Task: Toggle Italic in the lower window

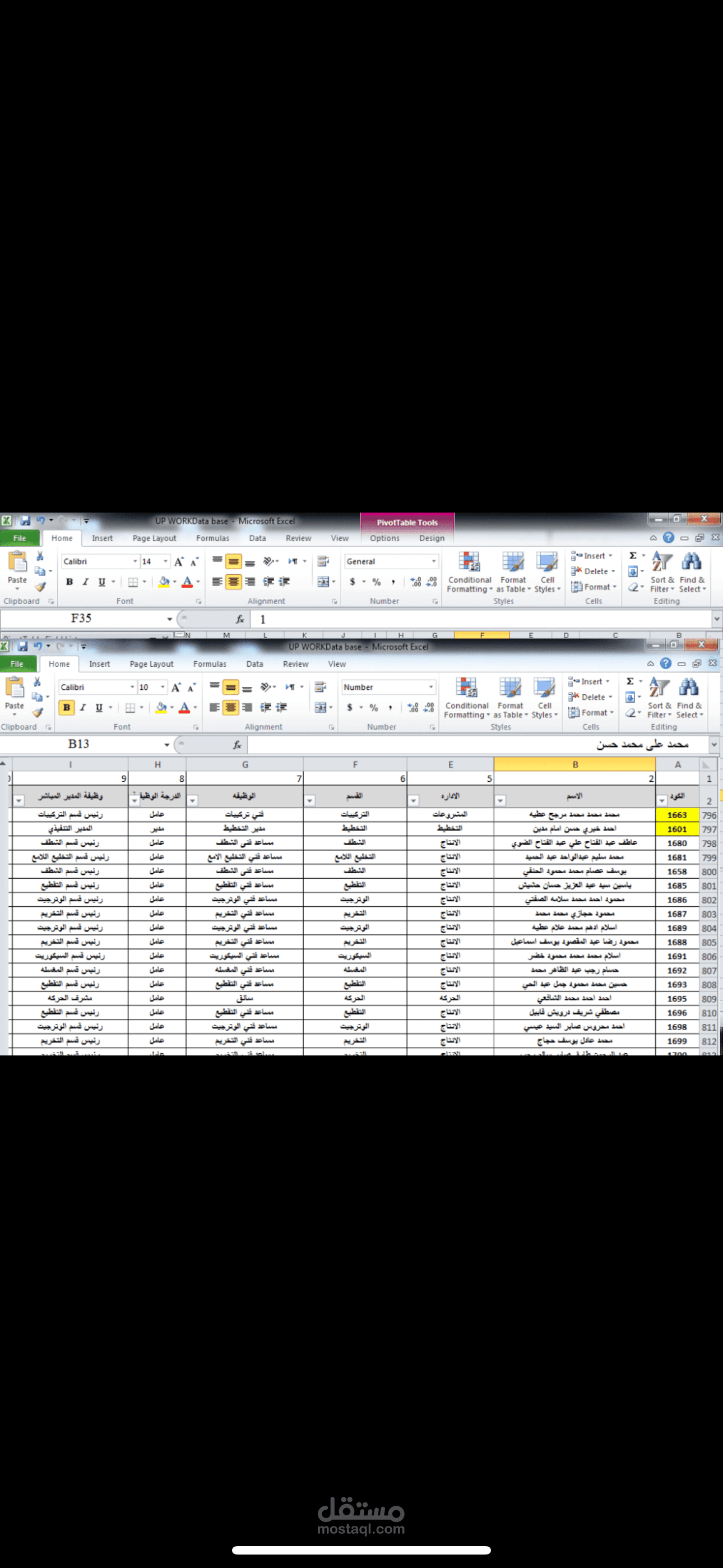Action: coord(83,707)
